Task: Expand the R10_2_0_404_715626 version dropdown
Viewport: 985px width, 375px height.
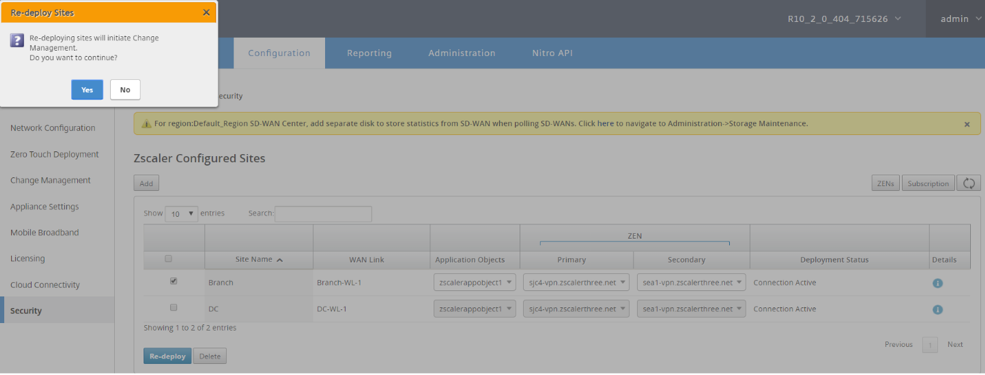Action: [844, 19]
